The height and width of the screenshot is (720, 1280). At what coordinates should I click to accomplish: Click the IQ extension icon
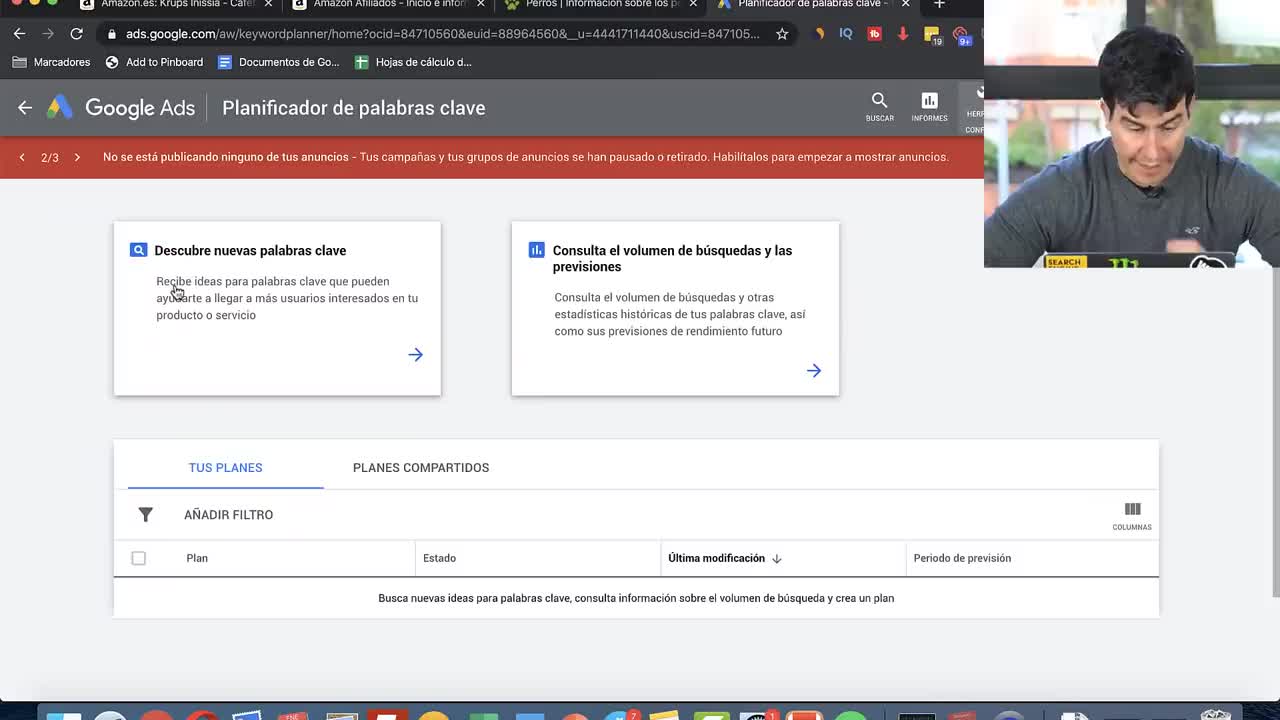pyautogui.click(x=846, y=34)
